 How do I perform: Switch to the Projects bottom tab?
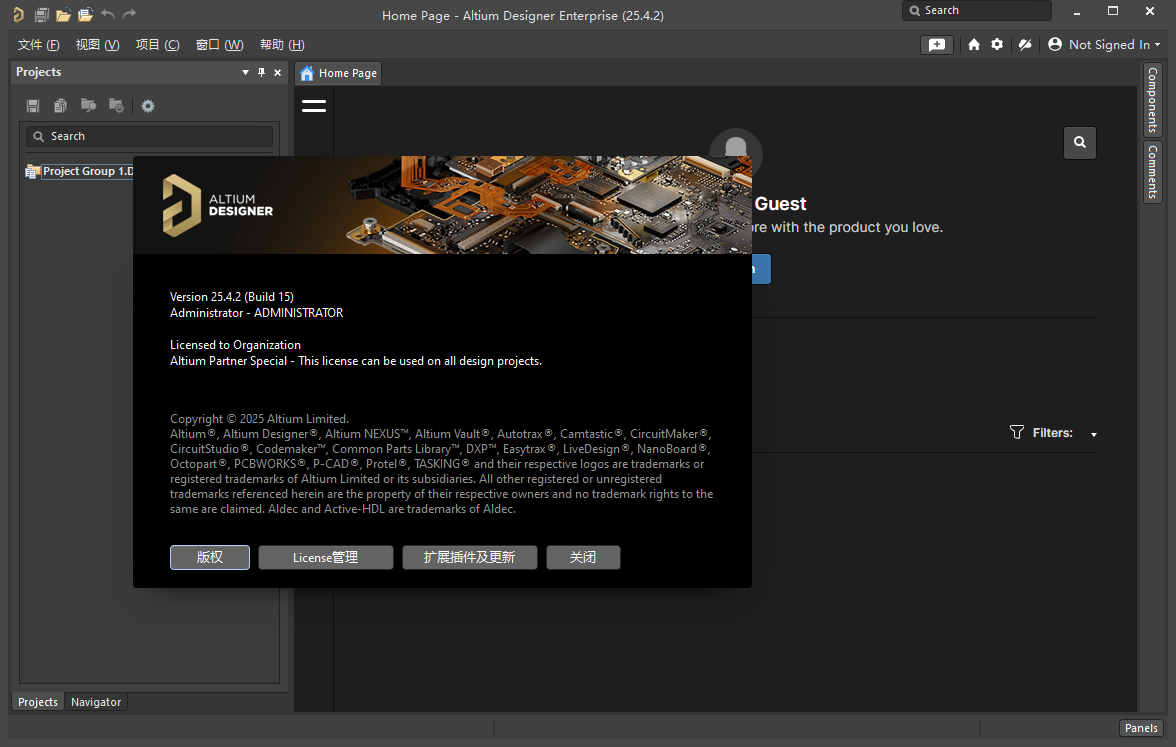pyautogui.click(x=38, y=702)
